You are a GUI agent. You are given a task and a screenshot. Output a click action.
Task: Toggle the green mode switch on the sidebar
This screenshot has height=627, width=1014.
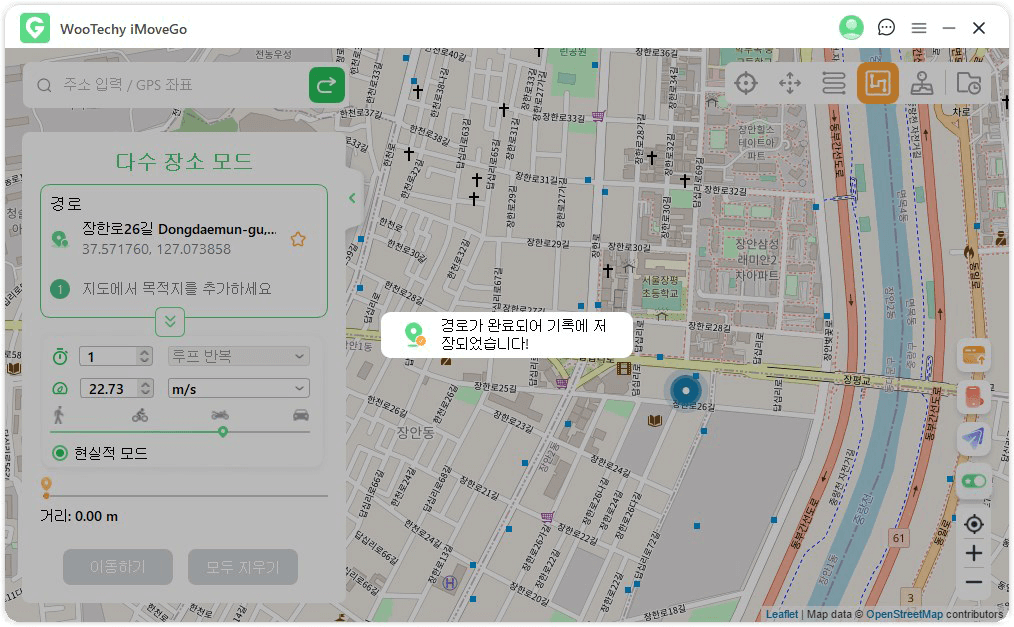coord(975,481)
